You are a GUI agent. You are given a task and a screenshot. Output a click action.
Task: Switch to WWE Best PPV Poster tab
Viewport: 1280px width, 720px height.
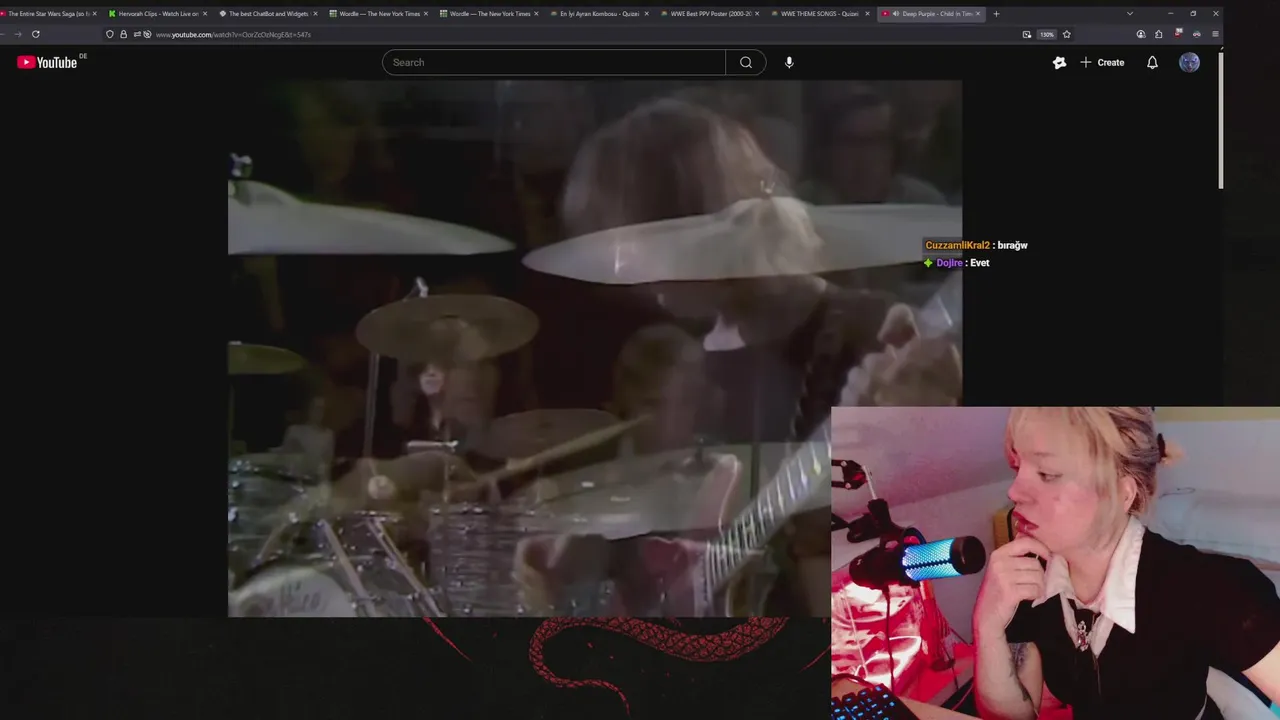tap(708, 14)
